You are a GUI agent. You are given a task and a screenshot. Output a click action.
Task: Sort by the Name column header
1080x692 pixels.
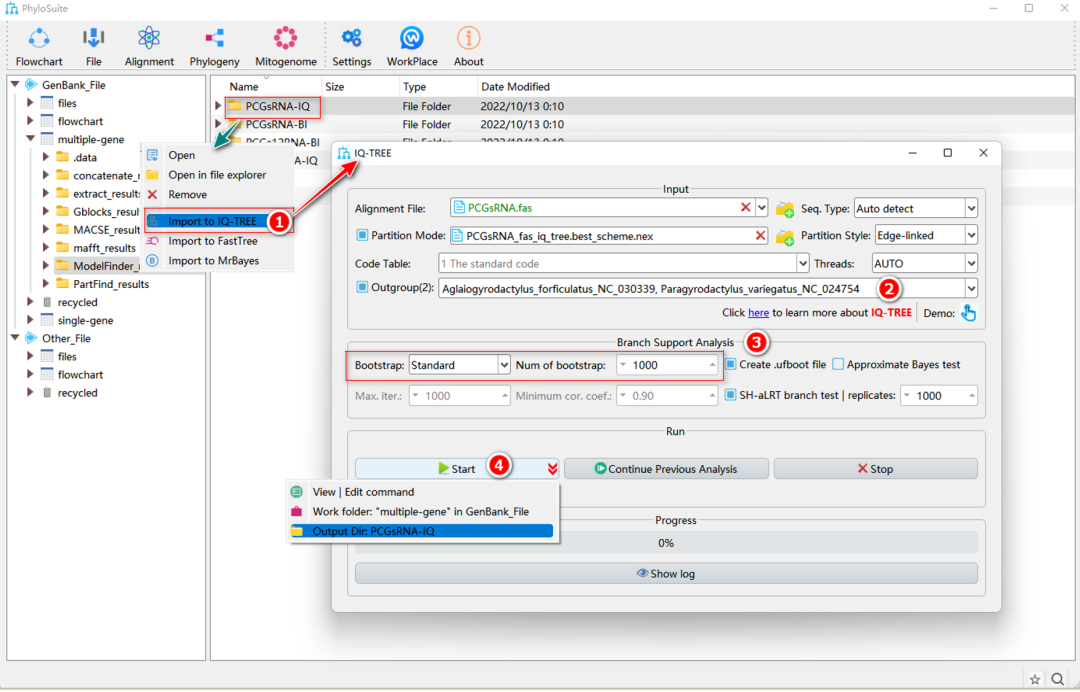pos(244,87)
